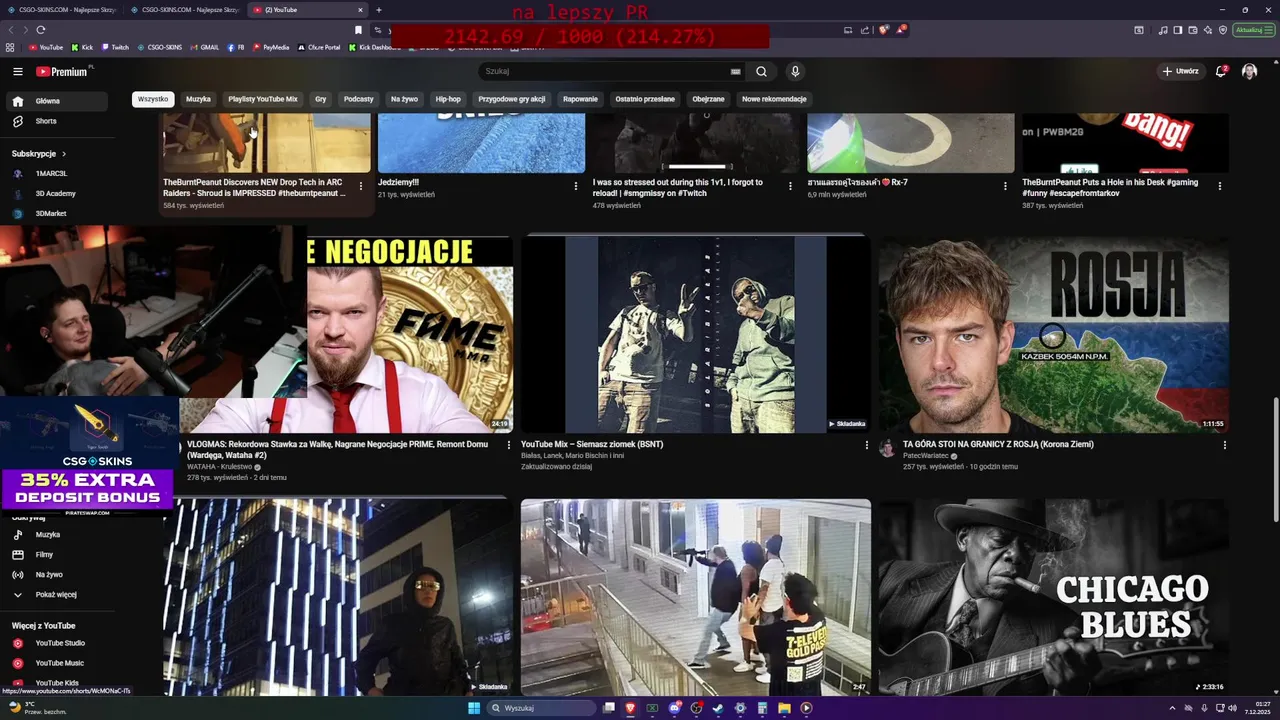Toggle the browser sidebar panel icon
The width and height of the screenshot is (1280, 720).
(1178, 30)
